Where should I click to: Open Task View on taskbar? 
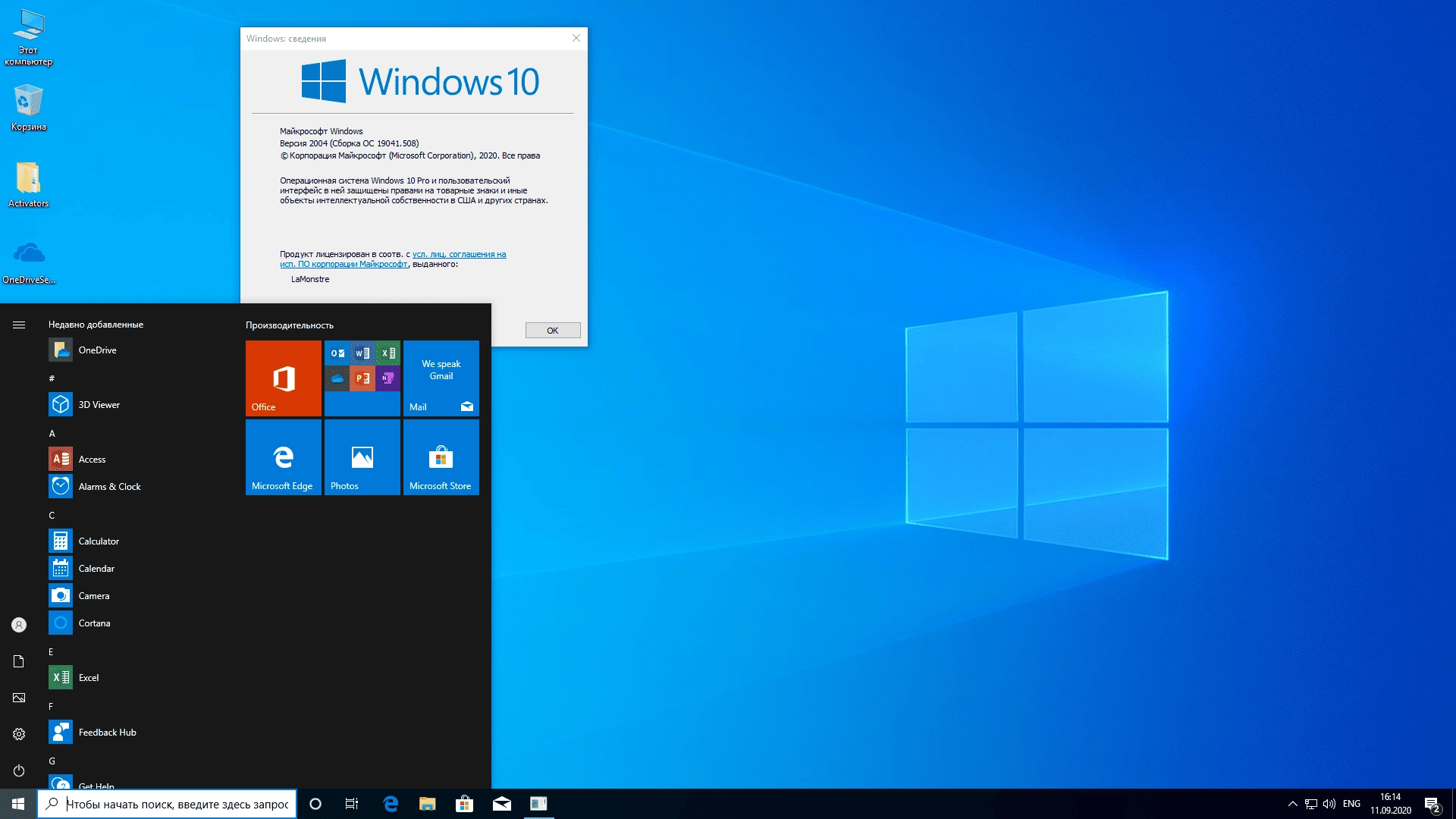(352, 804)
